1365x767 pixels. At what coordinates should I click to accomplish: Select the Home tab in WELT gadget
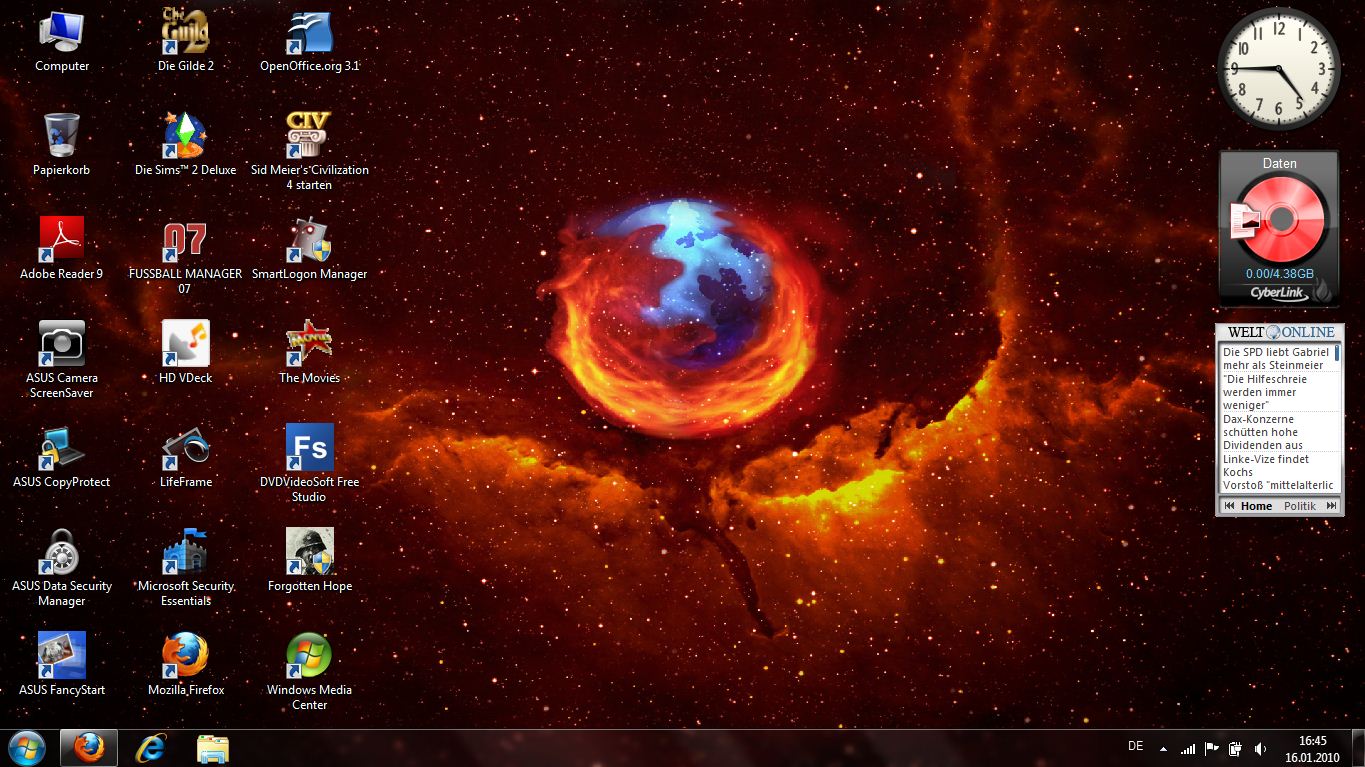[x=1256, y=506]
